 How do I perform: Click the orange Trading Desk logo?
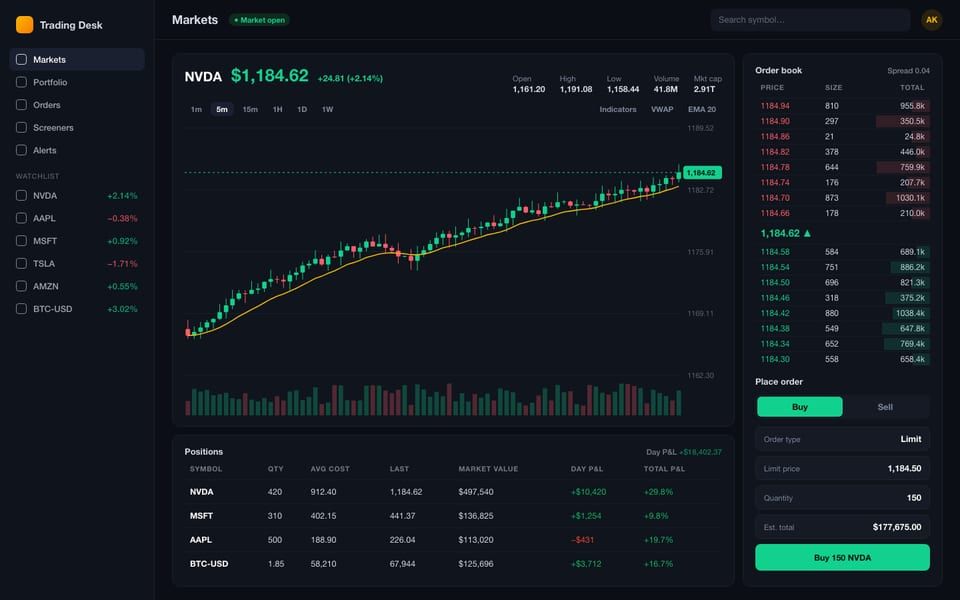tap(24, 24)
